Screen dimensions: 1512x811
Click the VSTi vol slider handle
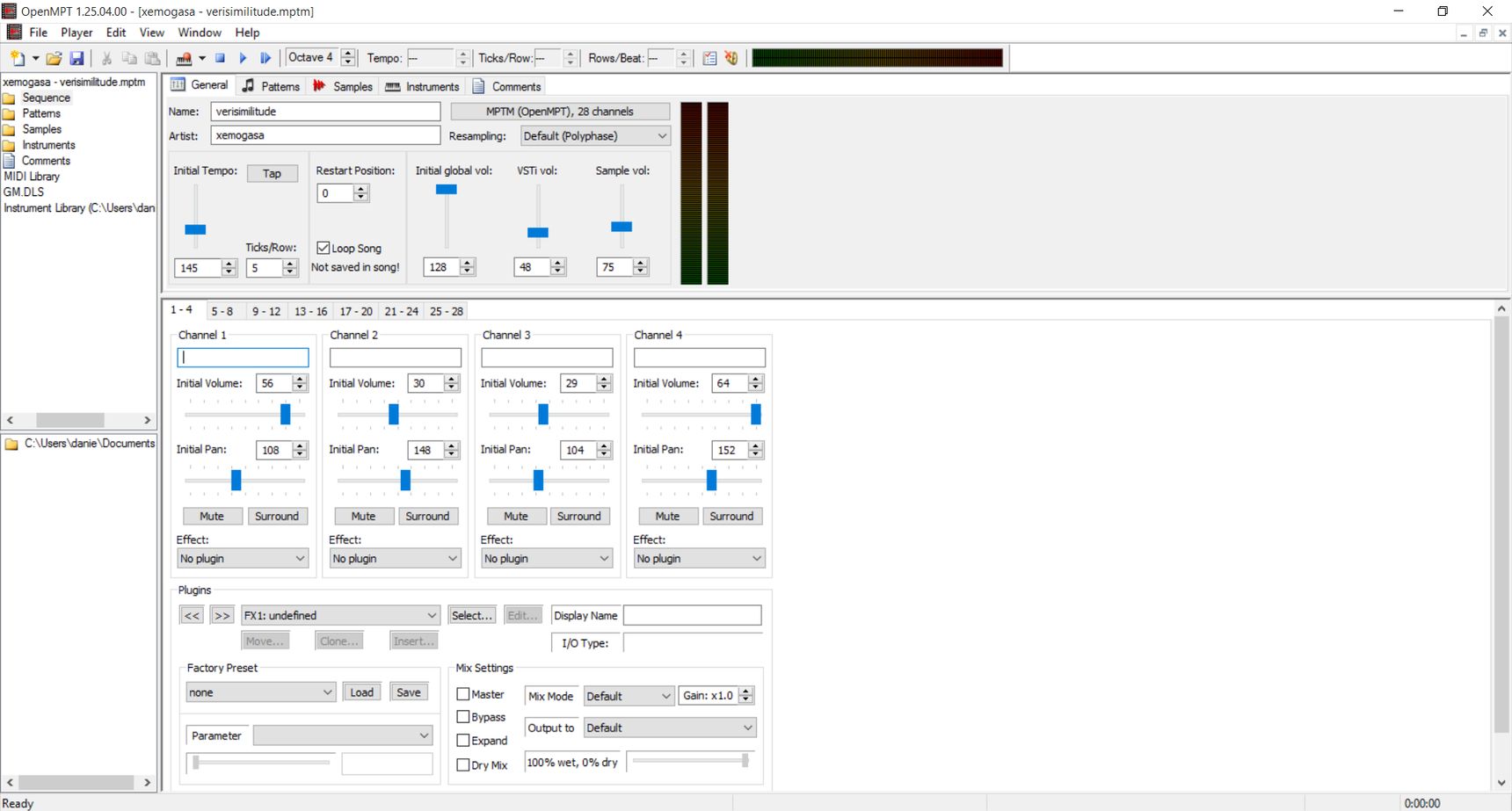click(x=538, y=233)
